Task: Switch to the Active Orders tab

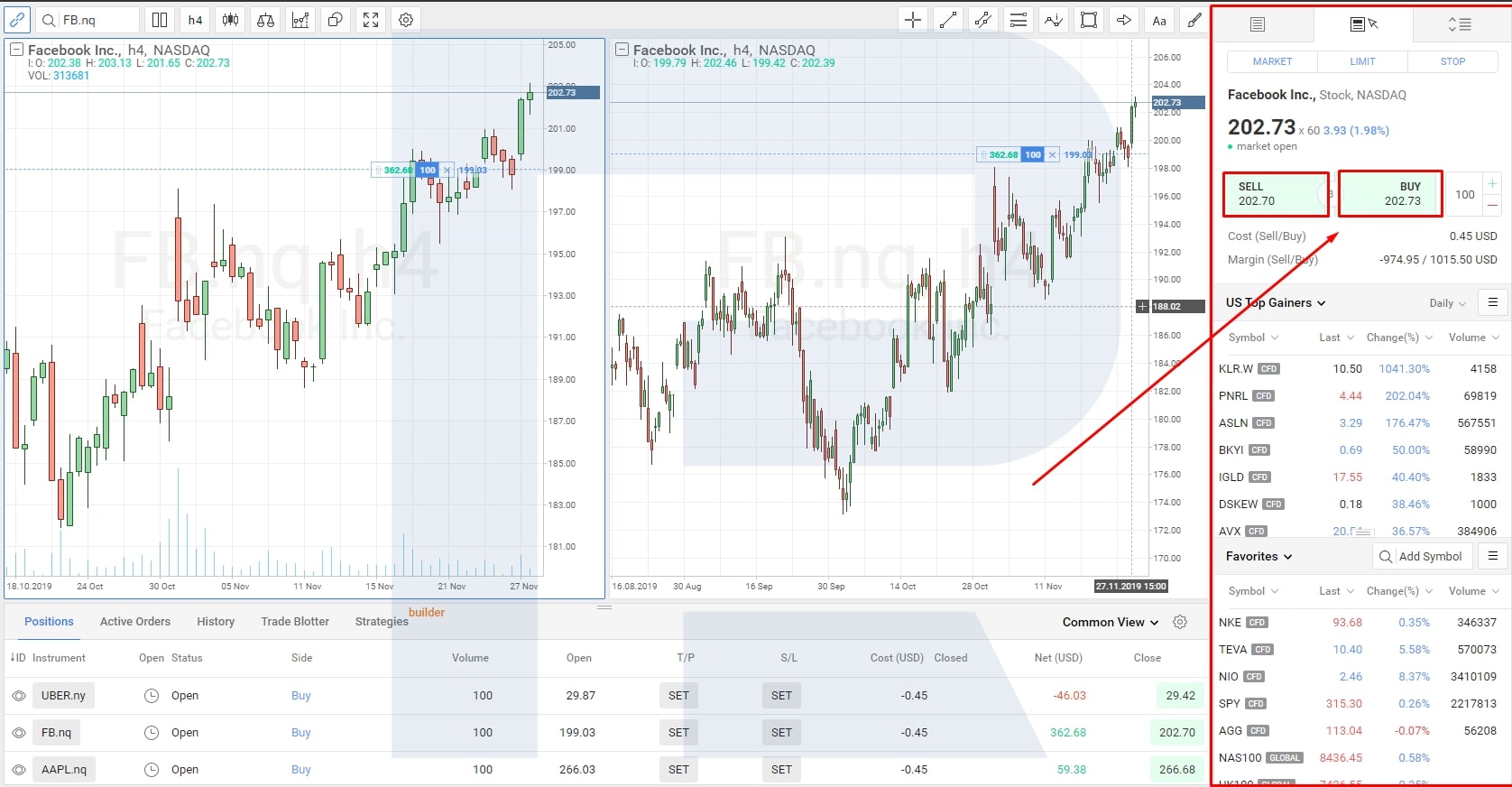Action: click(x=135, y=622)
